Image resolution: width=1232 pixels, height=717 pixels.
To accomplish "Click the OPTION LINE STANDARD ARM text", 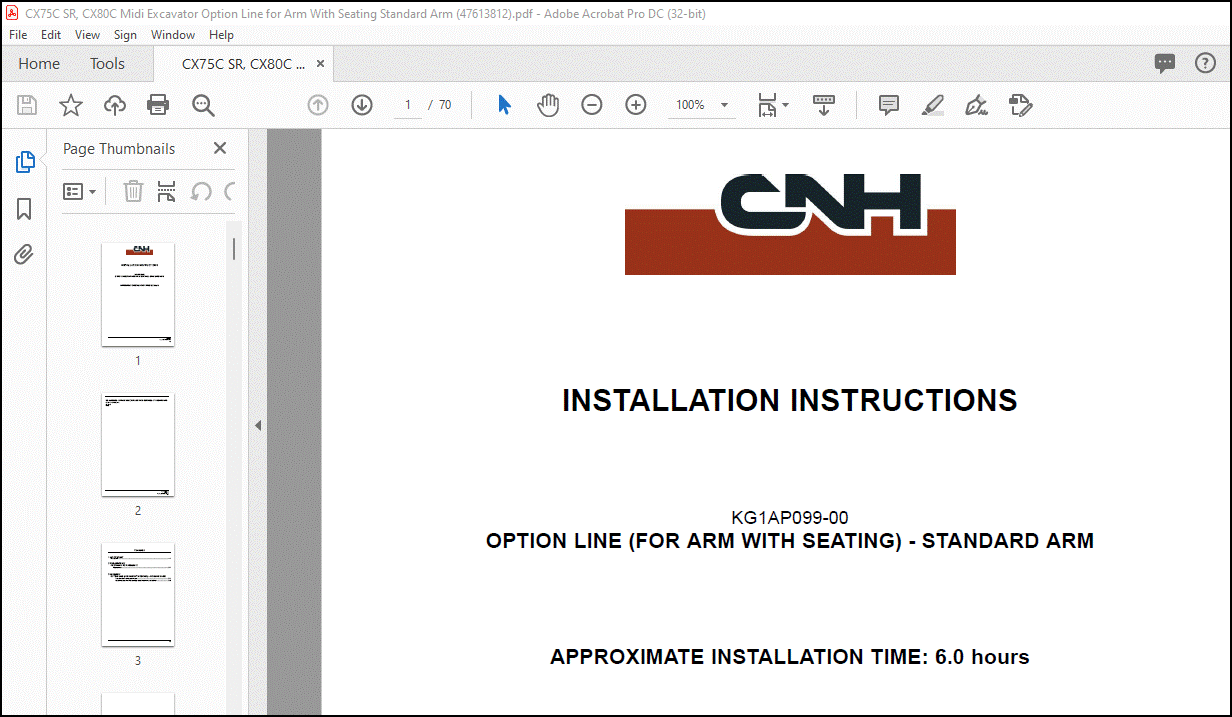I will point(790,541).
